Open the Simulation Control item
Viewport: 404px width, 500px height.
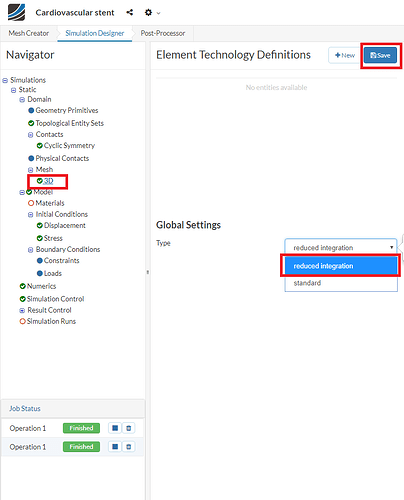pos(55,299)
